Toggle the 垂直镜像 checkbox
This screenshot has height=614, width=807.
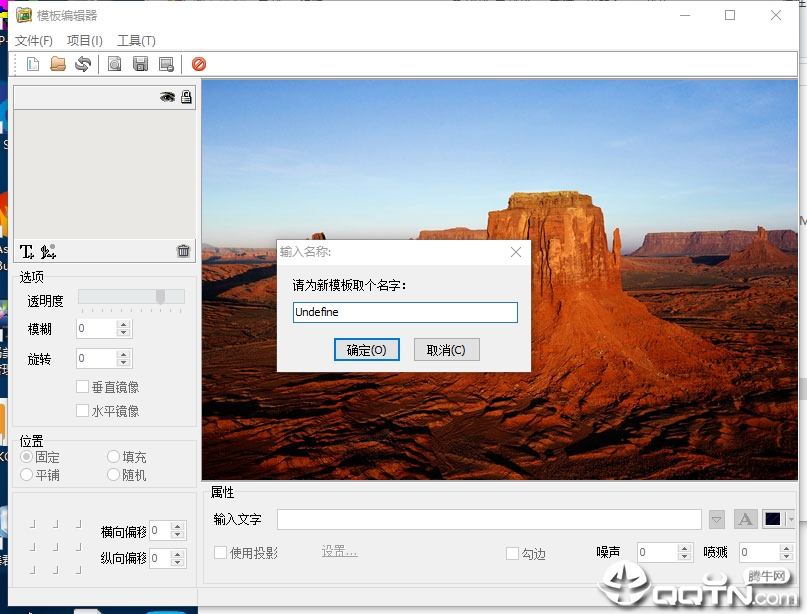82,387
